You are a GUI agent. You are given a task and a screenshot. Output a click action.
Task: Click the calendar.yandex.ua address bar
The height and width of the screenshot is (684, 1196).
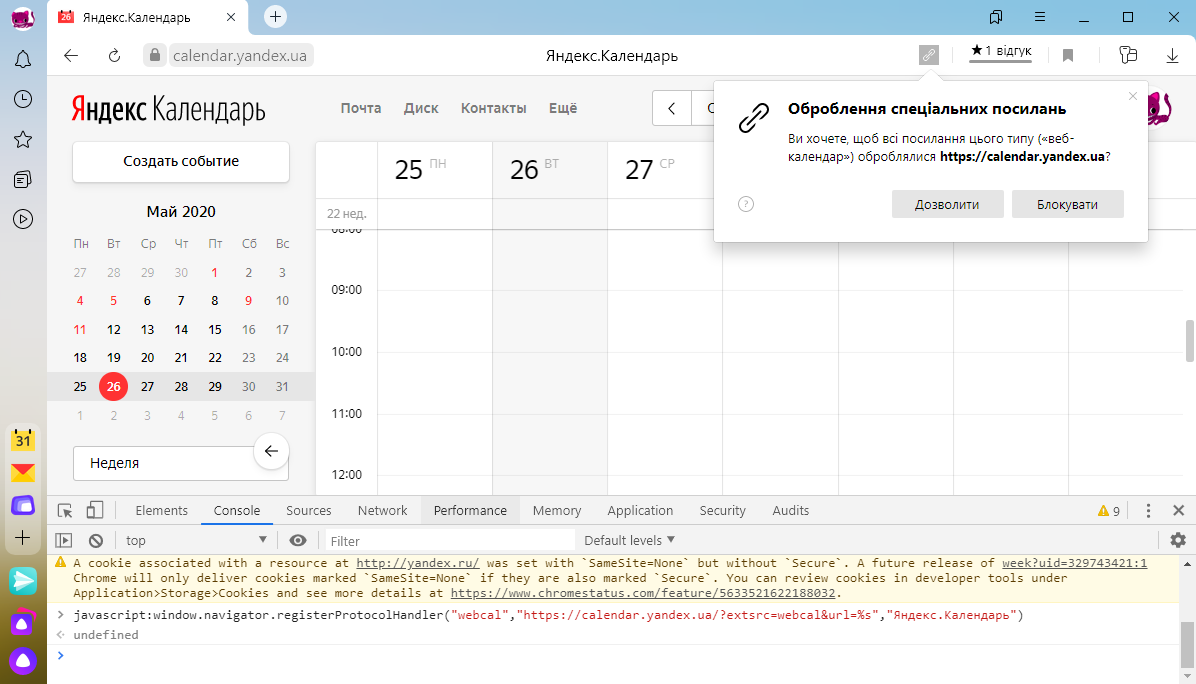point(240,56)
